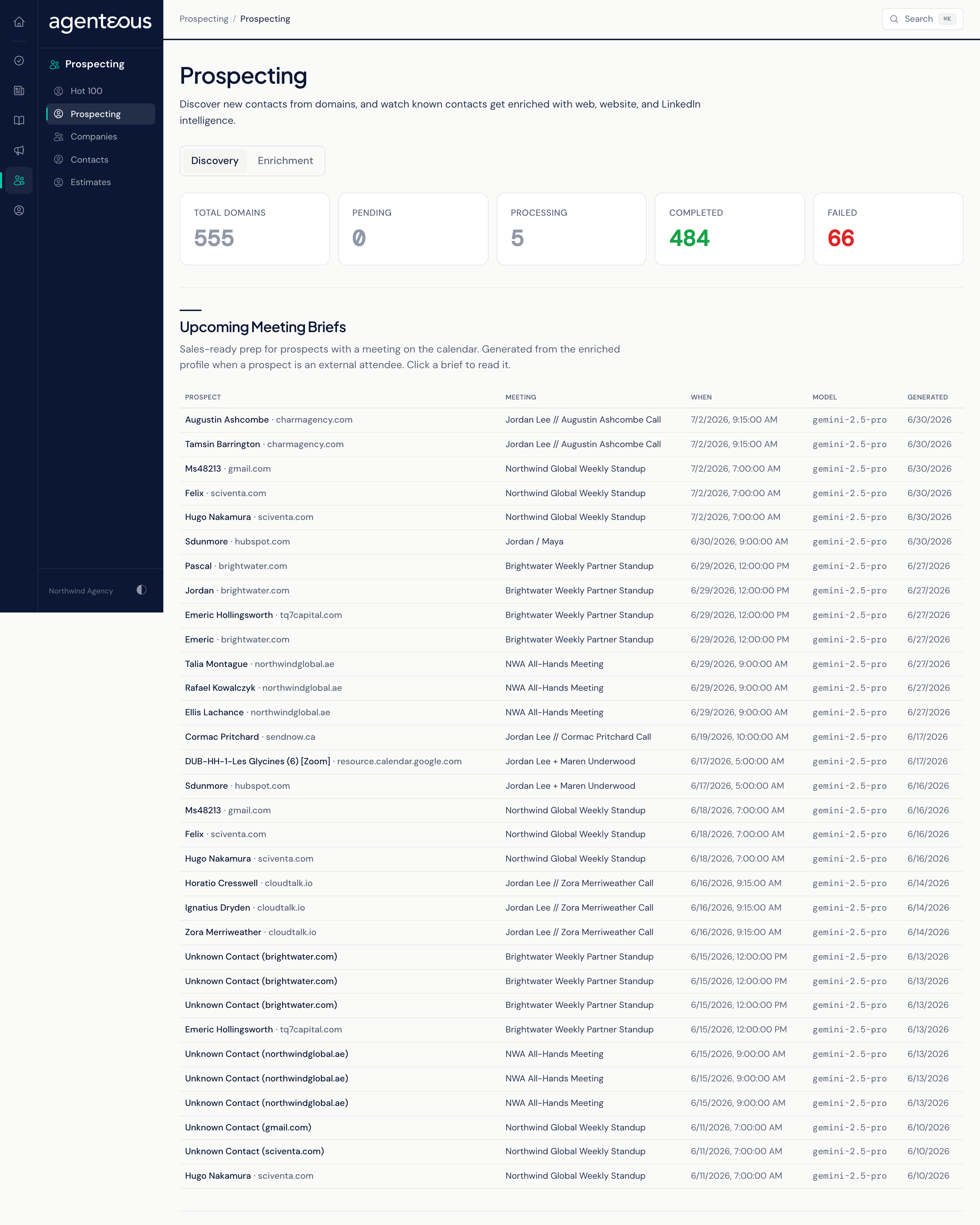Open Hot 100 in sidebar
The height and width of the screenshot is (1225, 980).
(101, 91)
